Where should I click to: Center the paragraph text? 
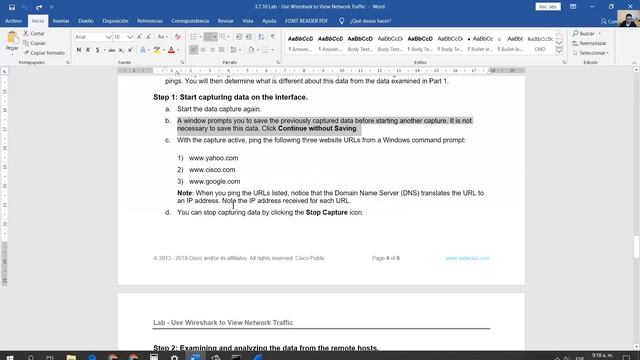point(203,50)
